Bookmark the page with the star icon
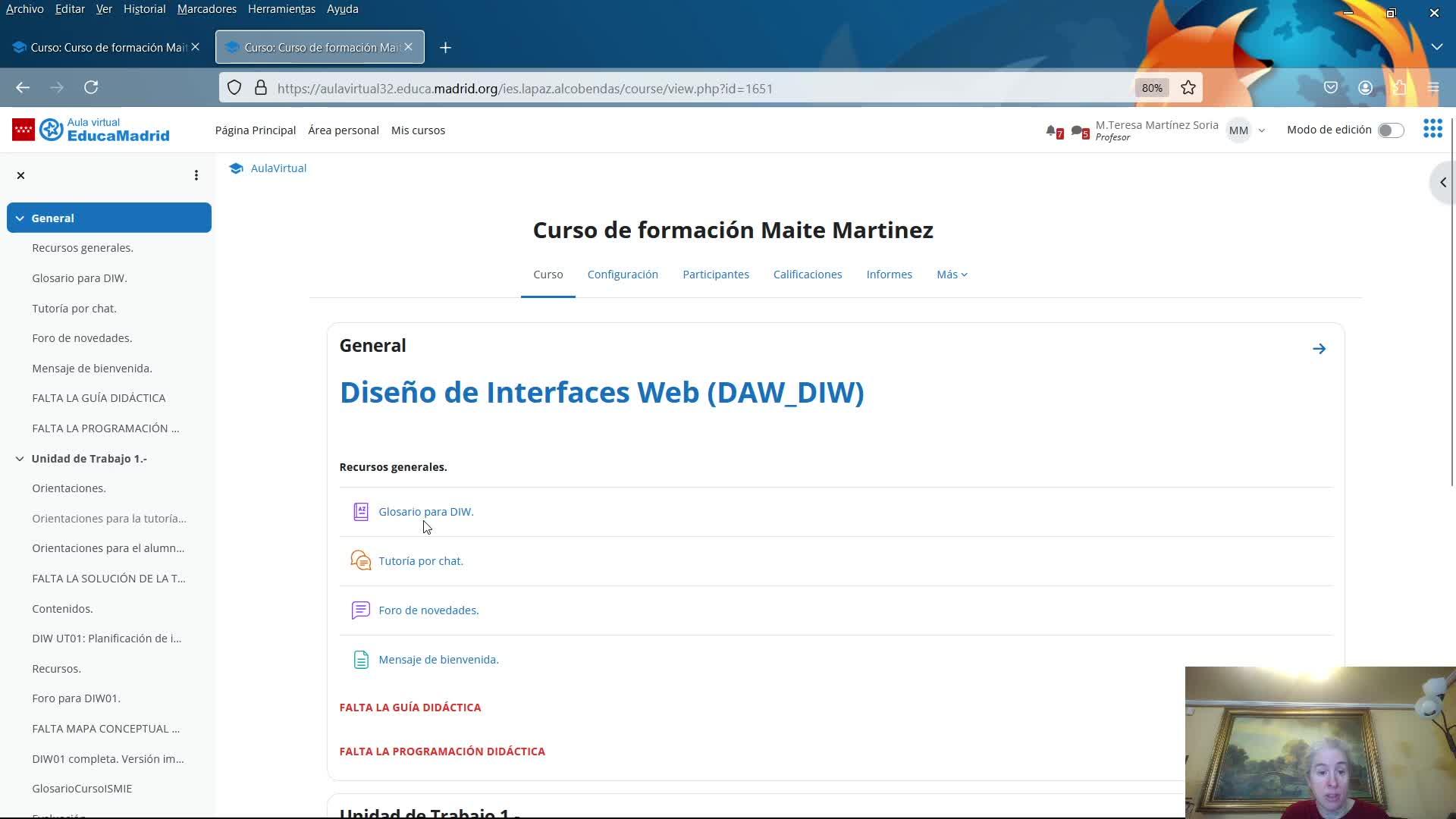Image resolution: width=1456 pixels, height=819 pixels. coord(1188,88)
